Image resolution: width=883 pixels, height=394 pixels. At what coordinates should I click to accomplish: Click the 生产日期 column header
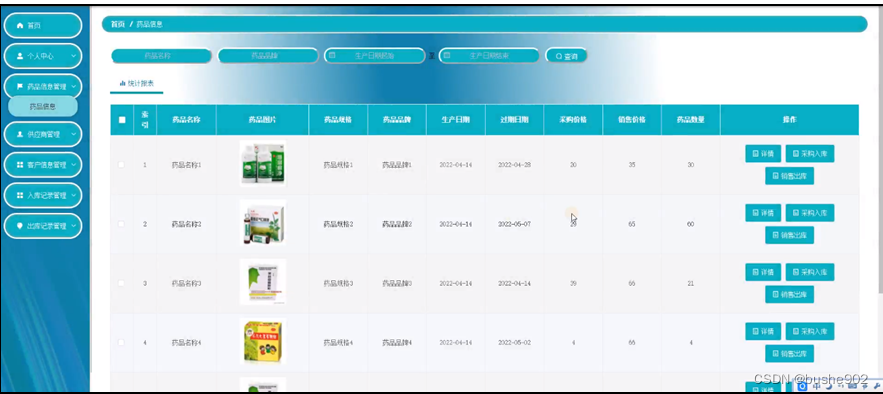(456, 120)
